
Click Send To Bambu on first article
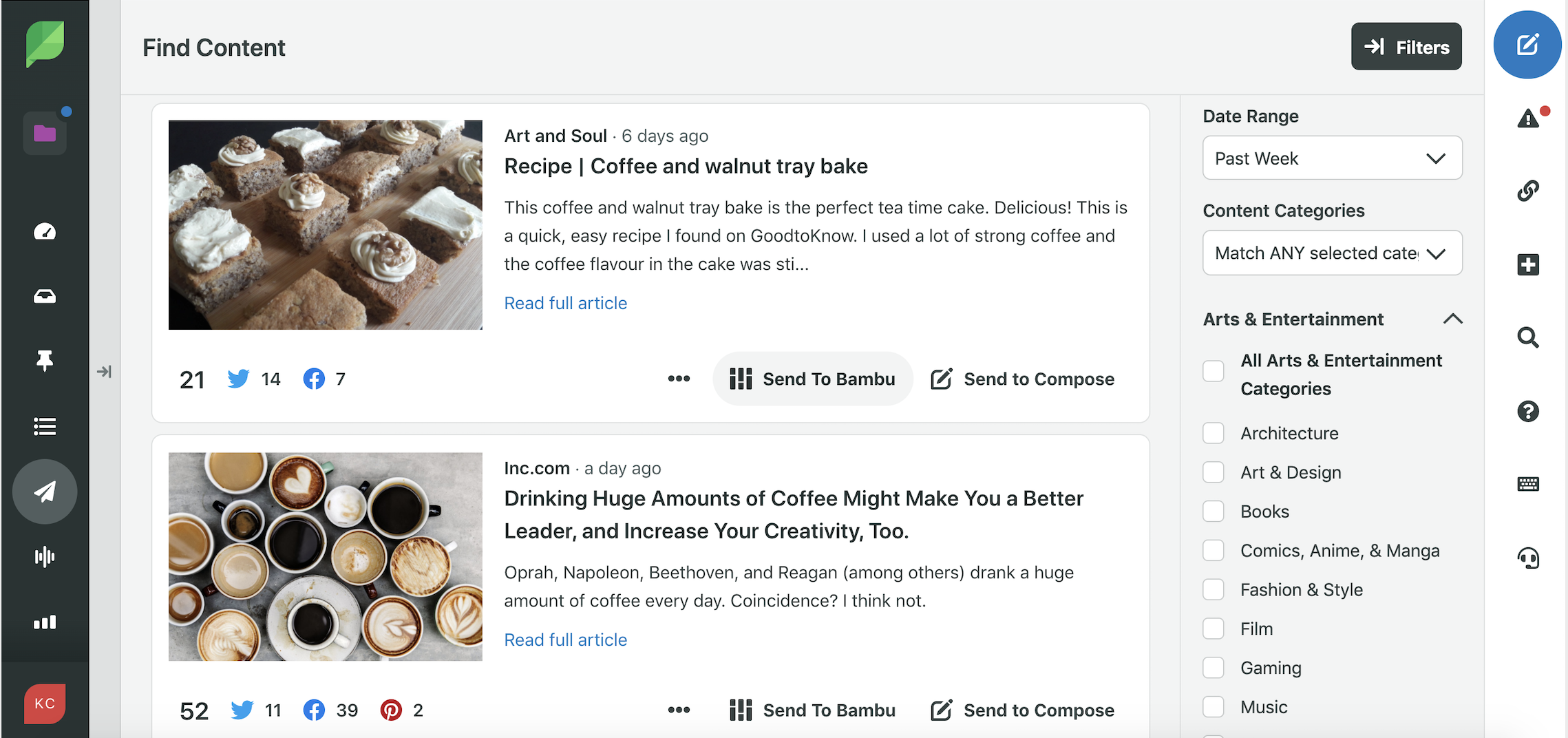coord(813,379)
